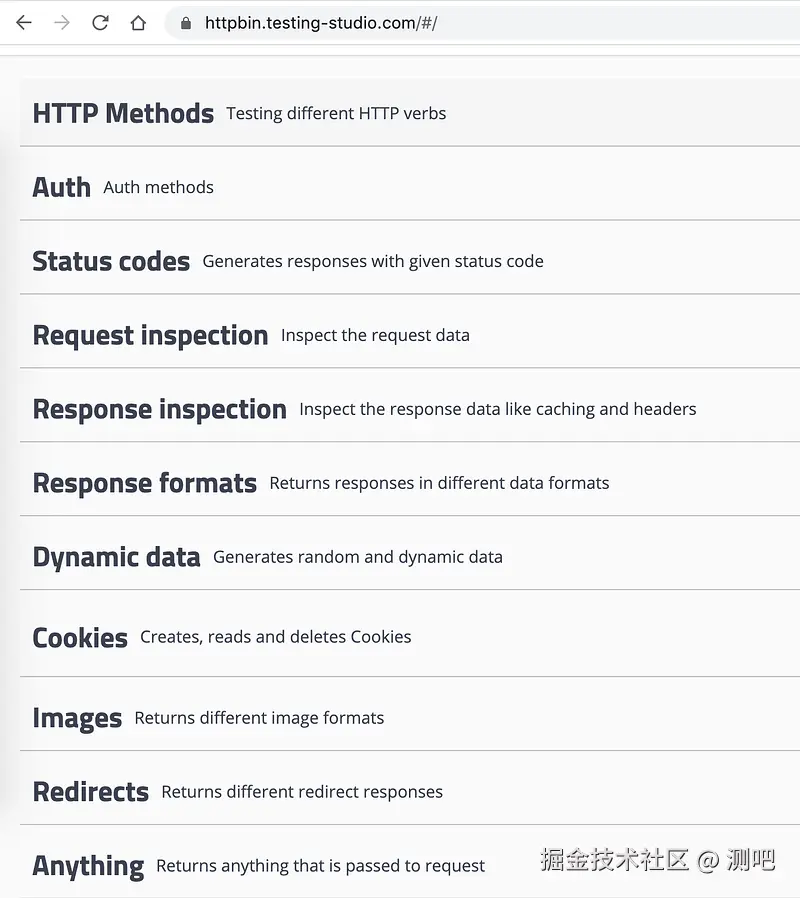Viewport: 800px width, 898px height.
Task: Click the padlock site security icon
Action: pos(185,23)
